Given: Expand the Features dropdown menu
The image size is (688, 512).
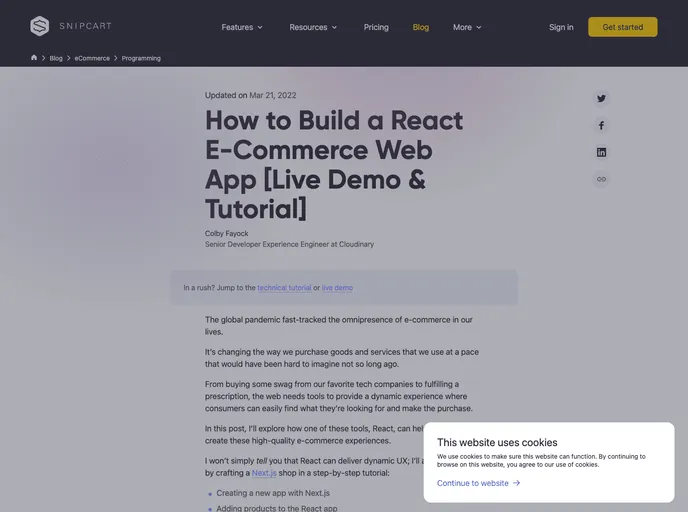Looking at the screenshot, I should tap(242, 27).
